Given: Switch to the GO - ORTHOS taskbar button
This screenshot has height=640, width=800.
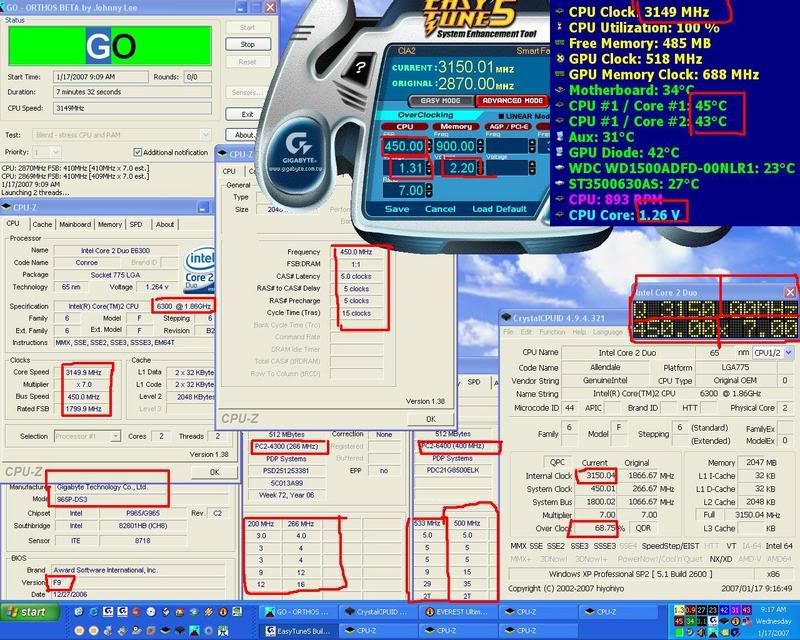Looking at the screenshot, I should coord(297,611).
